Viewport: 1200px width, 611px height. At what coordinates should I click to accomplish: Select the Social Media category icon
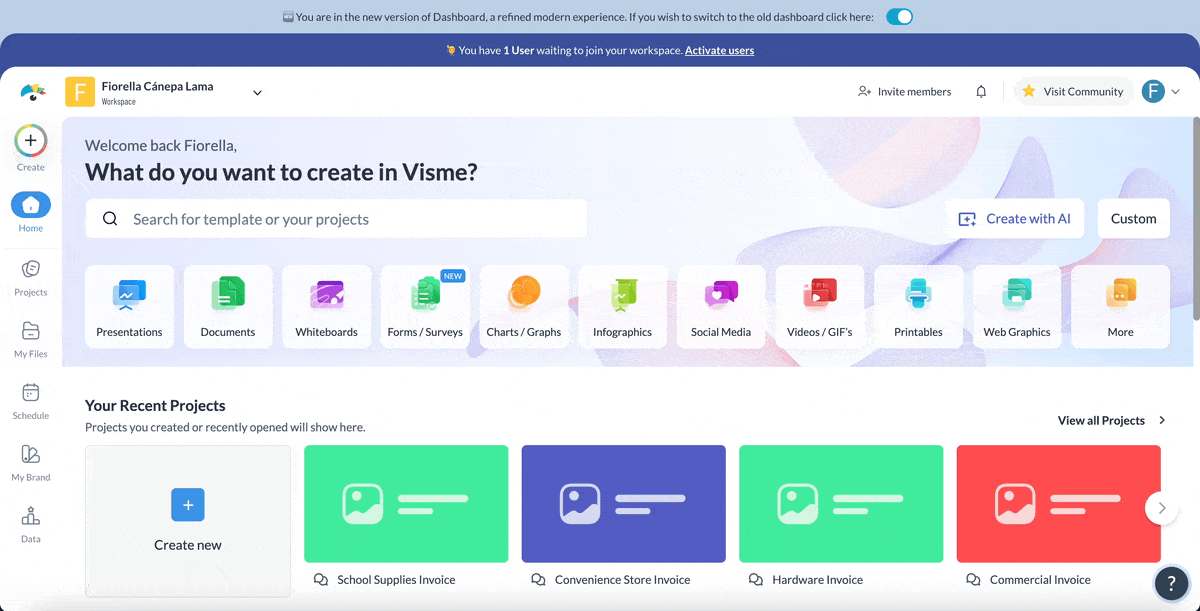click(x=721, y=295)
